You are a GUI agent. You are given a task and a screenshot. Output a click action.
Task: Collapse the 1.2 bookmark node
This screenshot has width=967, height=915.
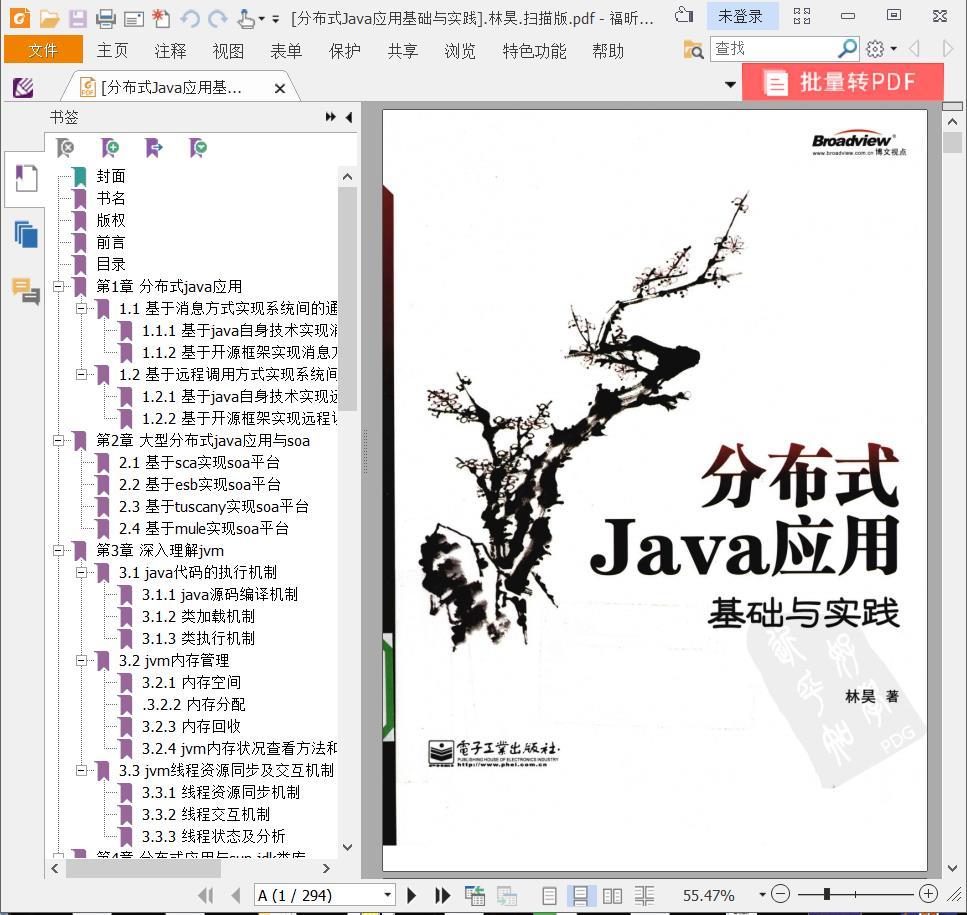coord(81,374)
